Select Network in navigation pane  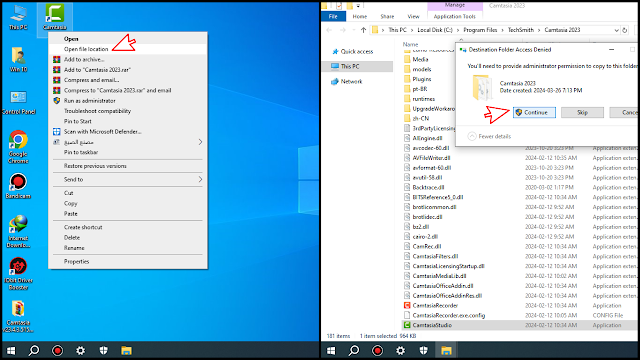(347, 81)
